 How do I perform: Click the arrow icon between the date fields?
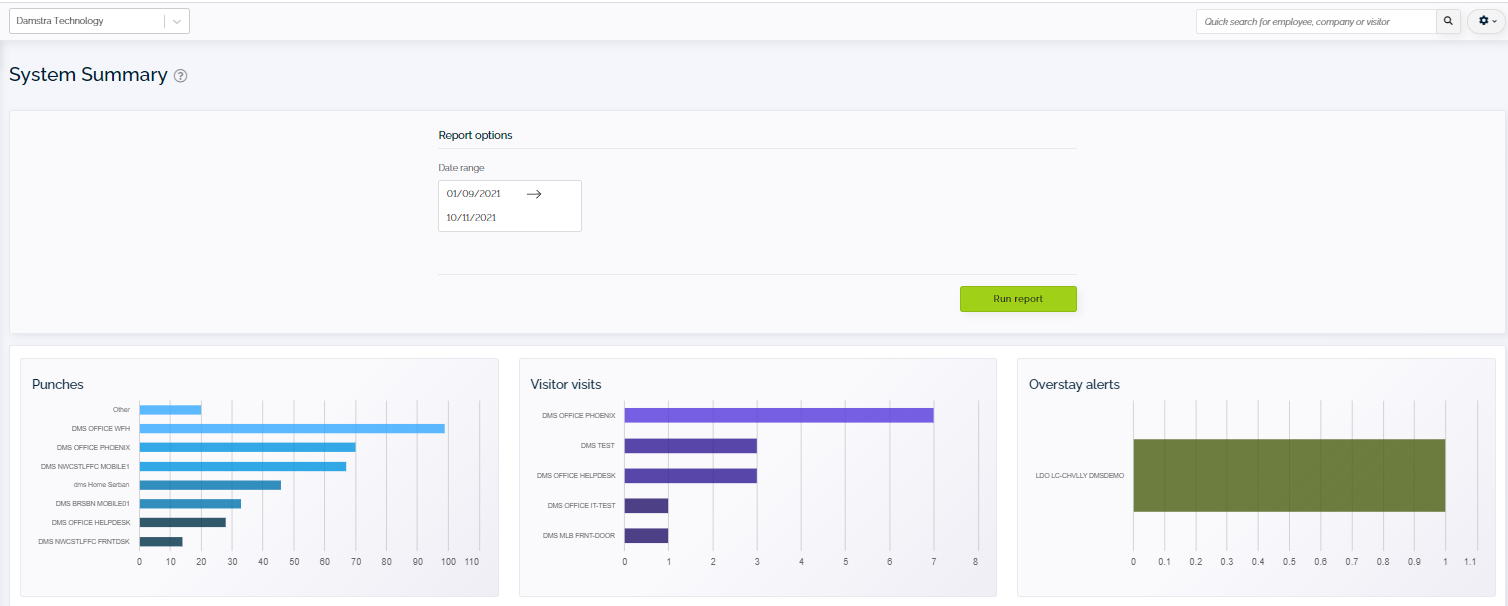[x=534, y=194]
